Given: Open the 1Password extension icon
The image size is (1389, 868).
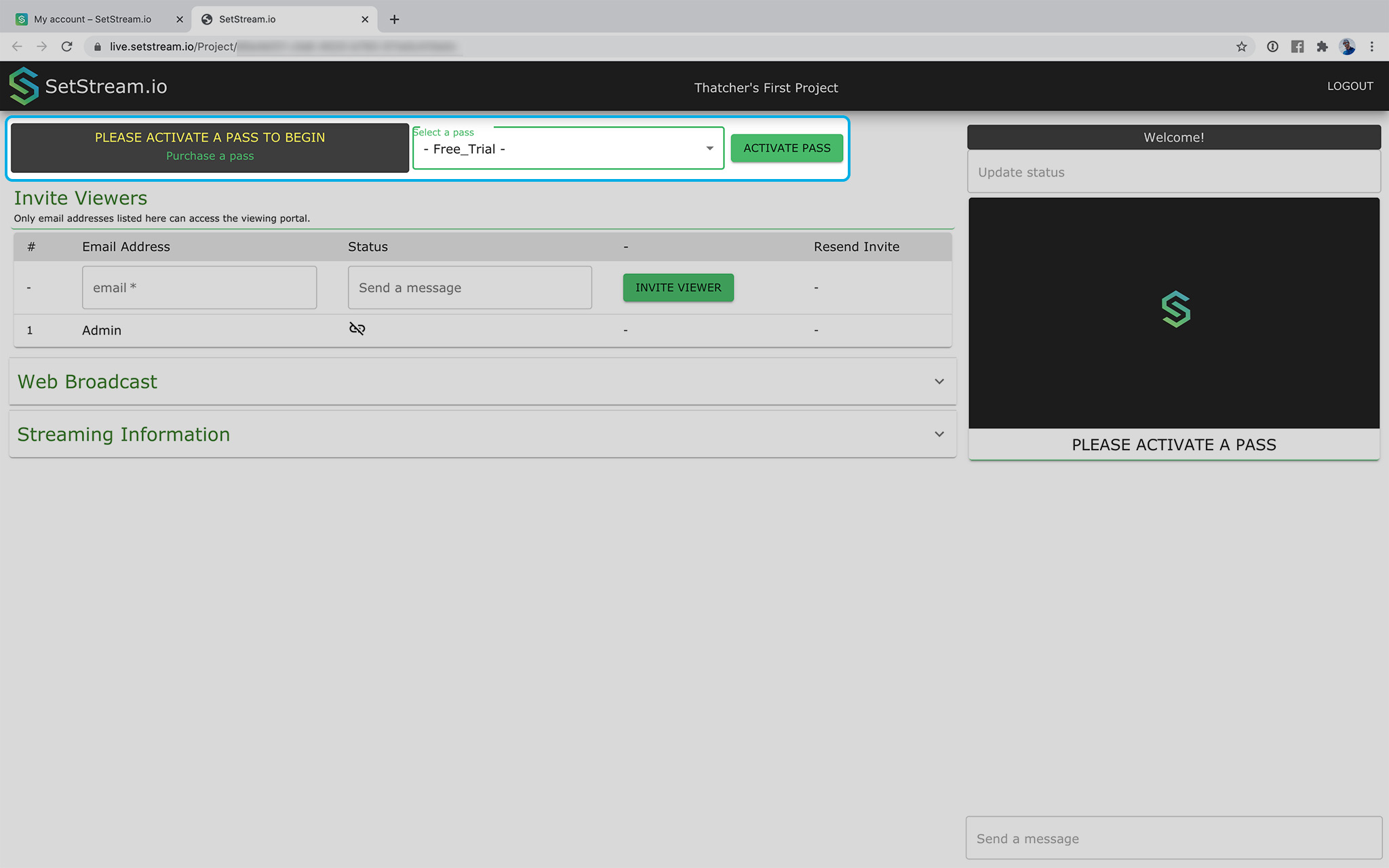Looking at the screenshot, I should tap(1272, 47).
